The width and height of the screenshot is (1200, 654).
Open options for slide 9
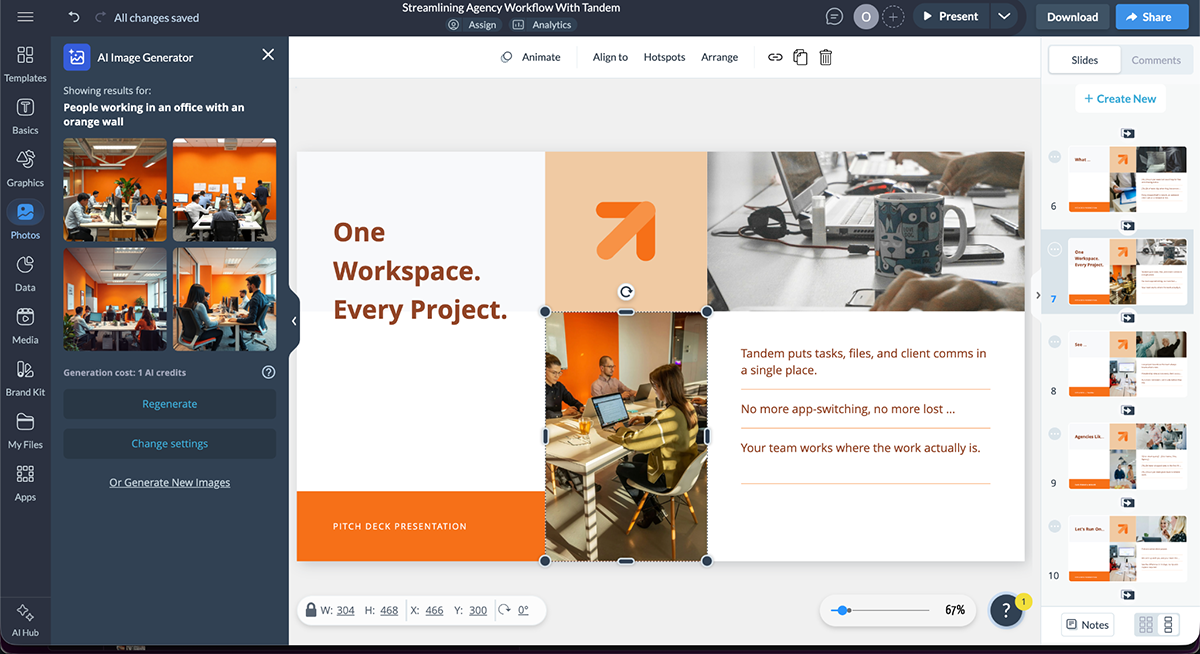[x=1054, y=434]
